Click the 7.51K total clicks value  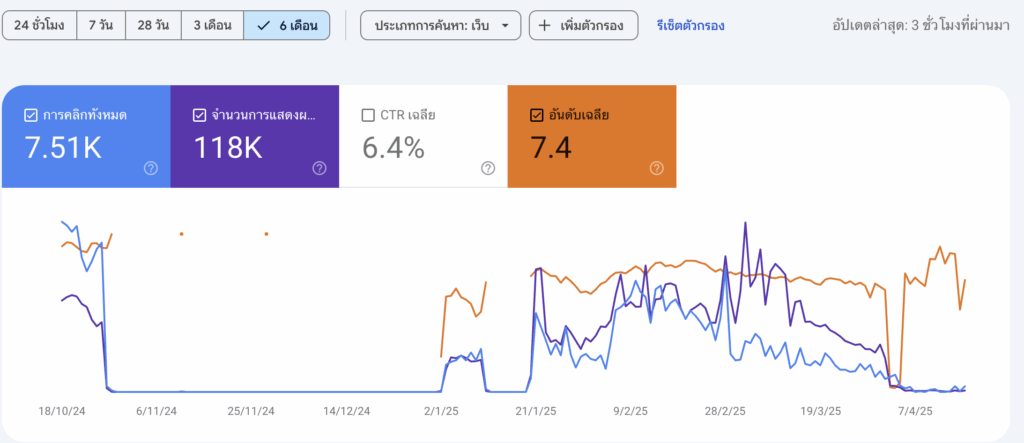pos(63,148)
